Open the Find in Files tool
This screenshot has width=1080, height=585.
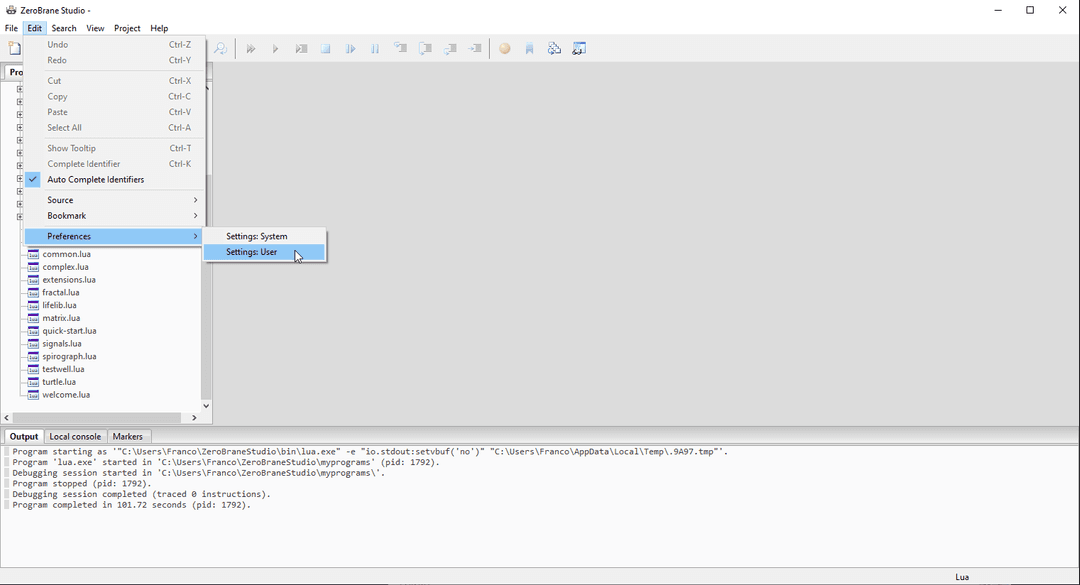pyautogui.click(x=219, y=48)
